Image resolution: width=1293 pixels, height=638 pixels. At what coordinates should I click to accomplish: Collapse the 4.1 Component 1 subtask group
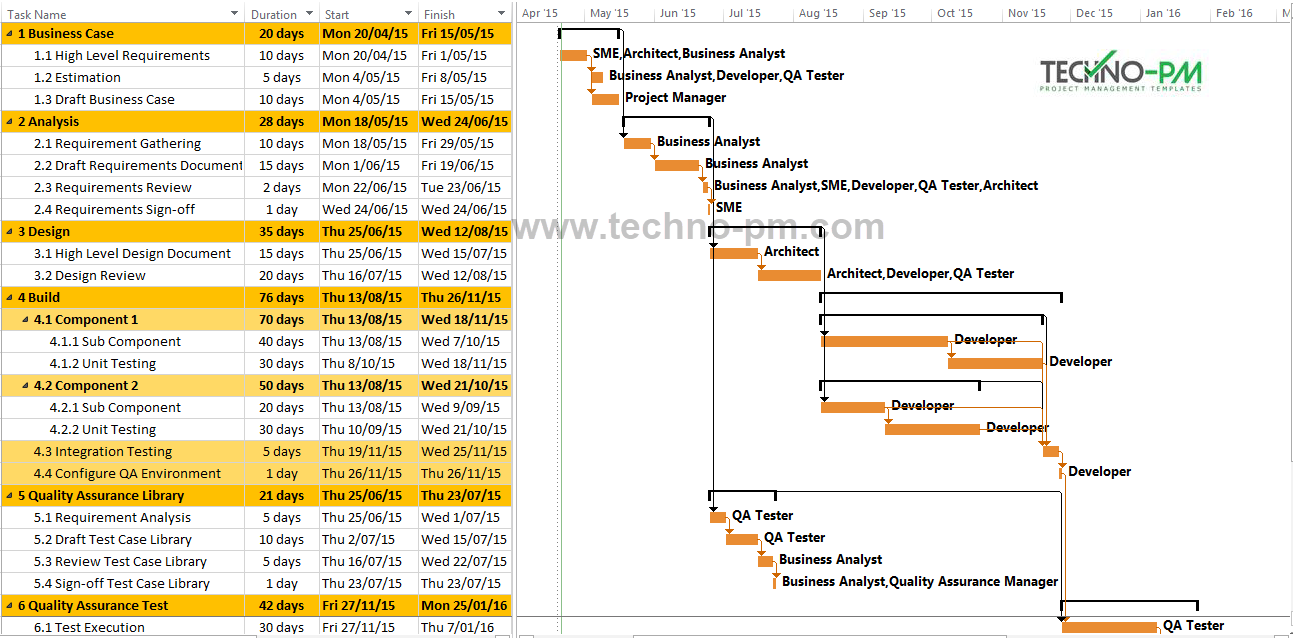click(26, 320)
